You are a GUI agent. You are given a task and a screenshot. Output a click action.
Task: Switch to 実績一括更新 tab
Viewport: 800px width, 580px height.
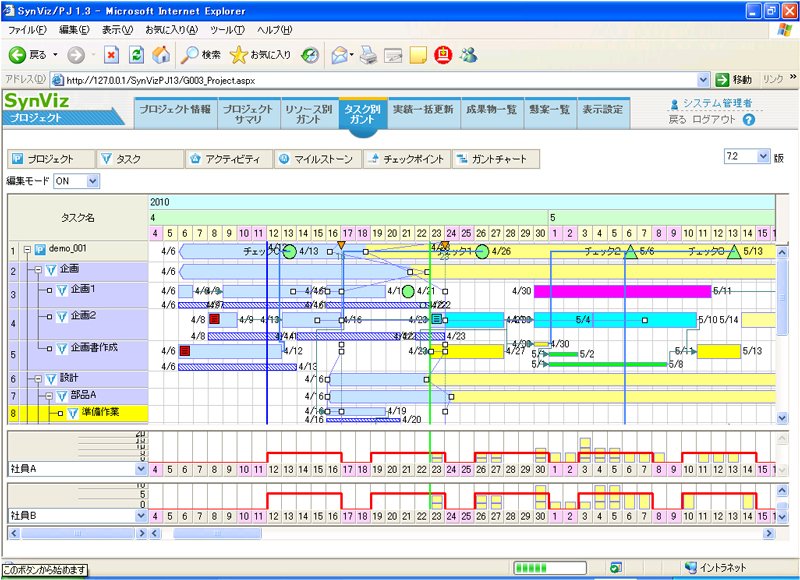[x=423, y=113]
